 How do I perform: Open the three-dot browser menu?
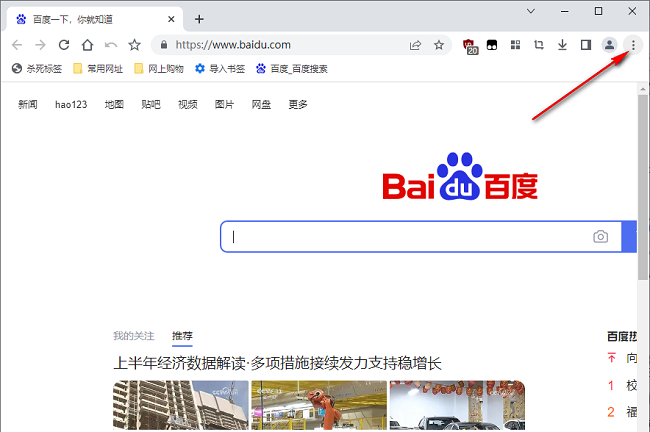pyautogui.click(x=633, y=45)
